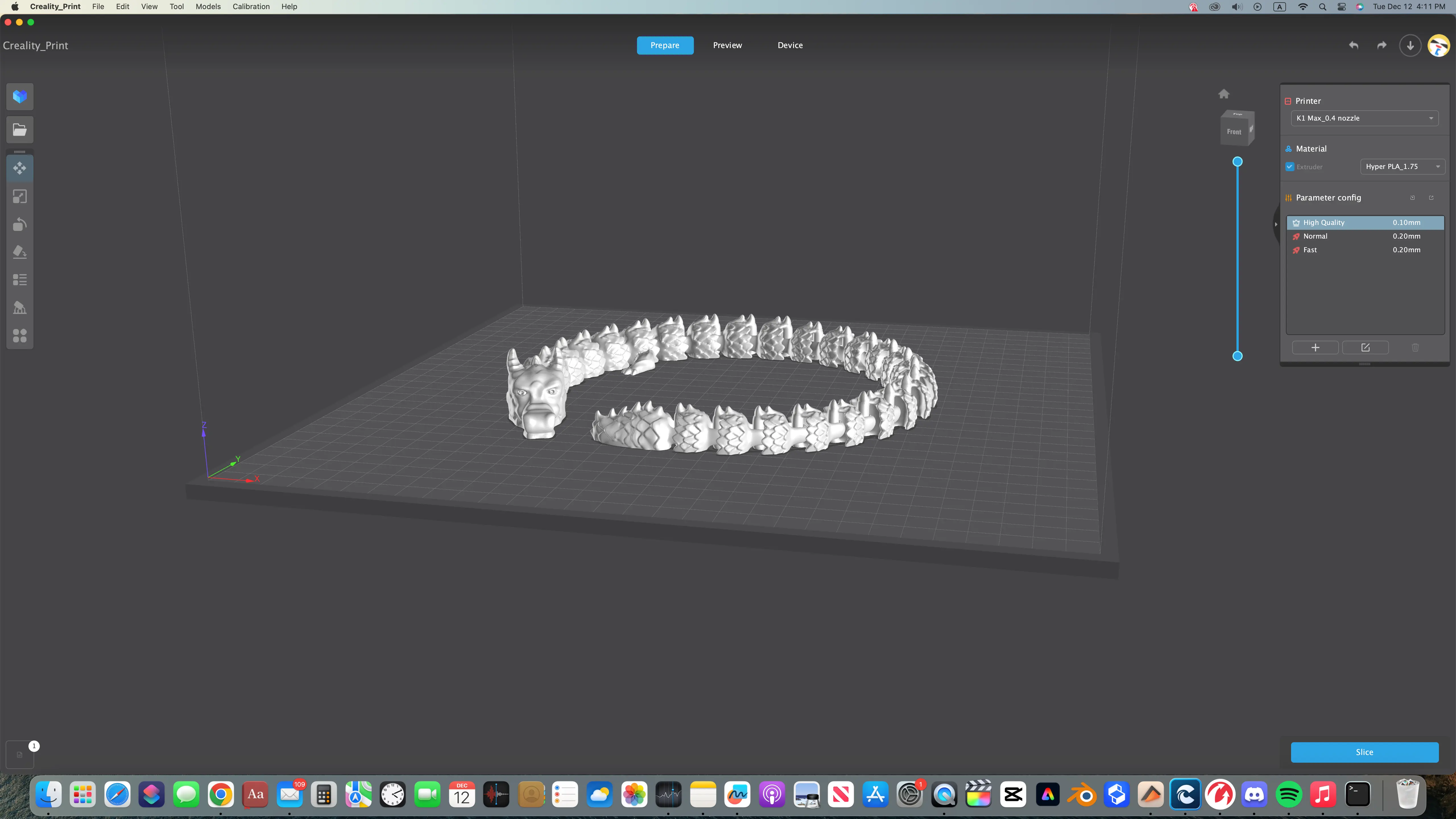This screenshot has width=1456, height=819.
Task: Click the blue Slice button
Action: tap(1364, 752)
